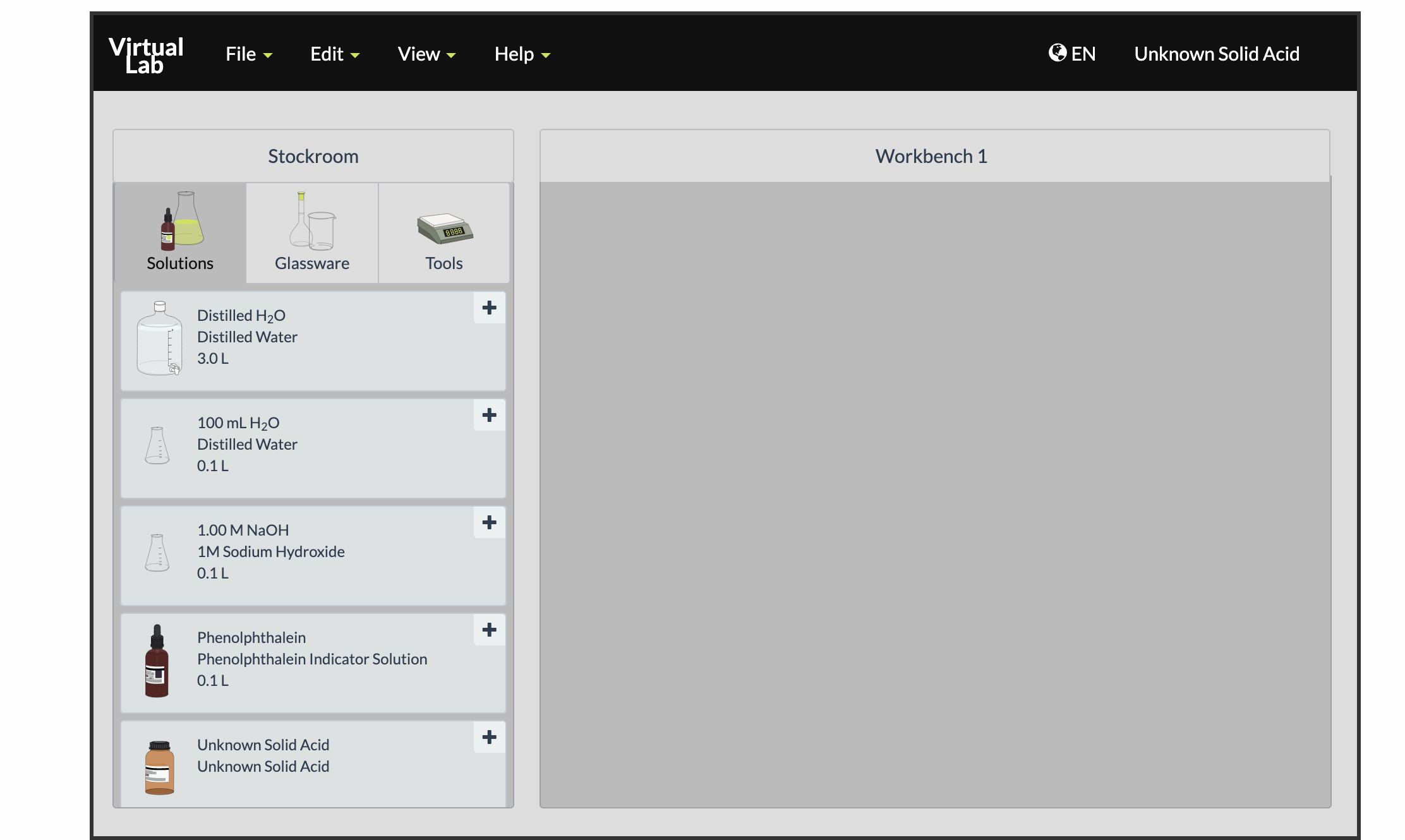Image resolution: width=1405 pixels, height=840 pixels.
Task: Expand the Edit dropdown menu
Action: point(334,54)
